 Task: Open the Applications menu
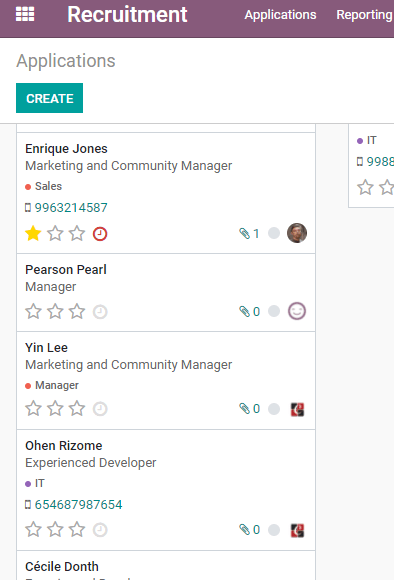tap(280, 15)
